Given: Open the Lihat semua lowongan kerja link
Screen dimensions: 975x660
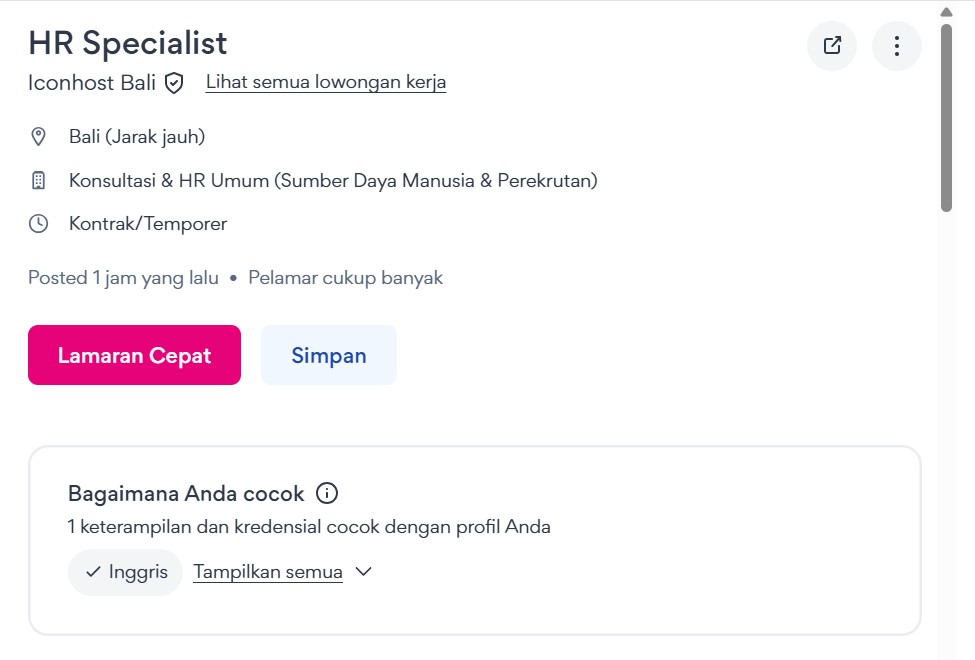Looking at the screenshot, I should [x=326, y=82].
